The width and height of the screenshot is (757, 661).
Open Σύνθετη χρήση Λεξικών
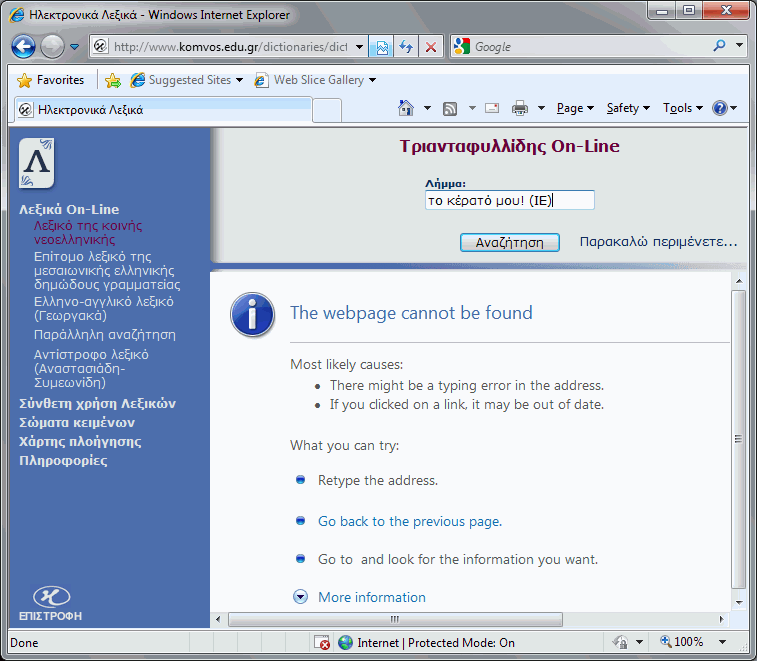[x=98, y=404]
